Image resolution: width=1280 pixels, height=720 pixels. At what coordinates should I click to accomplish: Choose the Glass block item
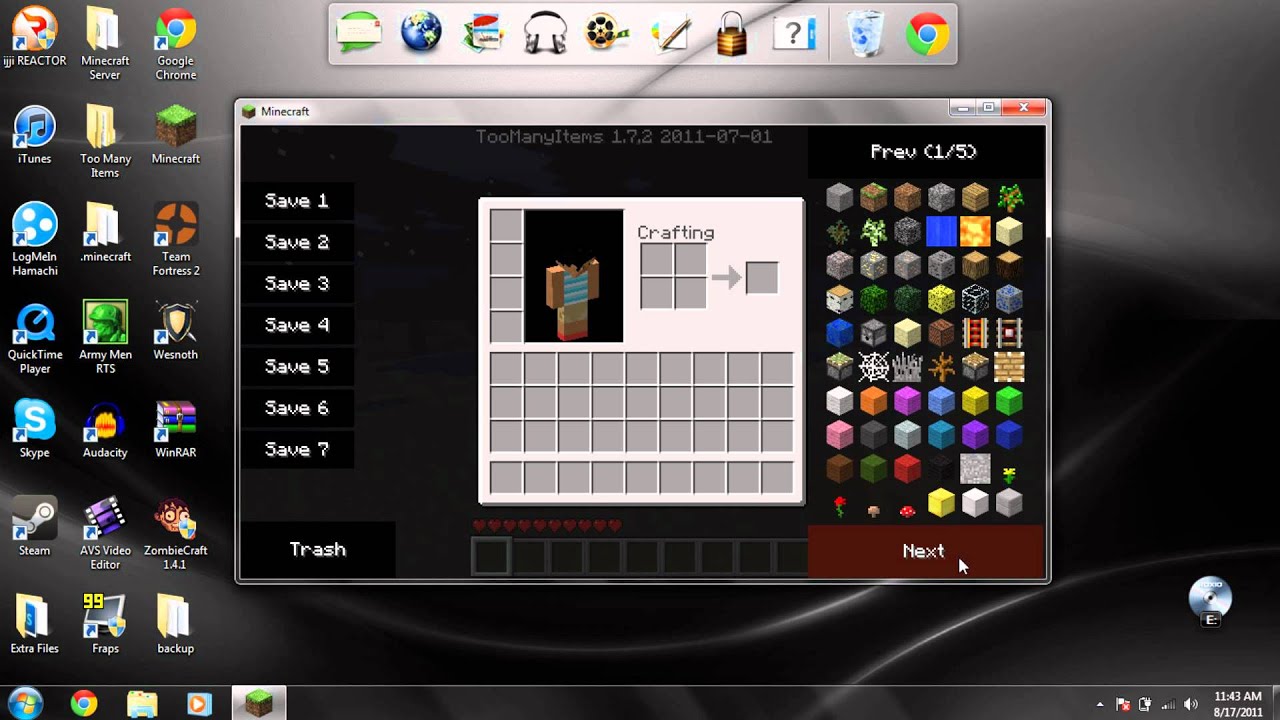pyautogui.click(x=975, y=299)
